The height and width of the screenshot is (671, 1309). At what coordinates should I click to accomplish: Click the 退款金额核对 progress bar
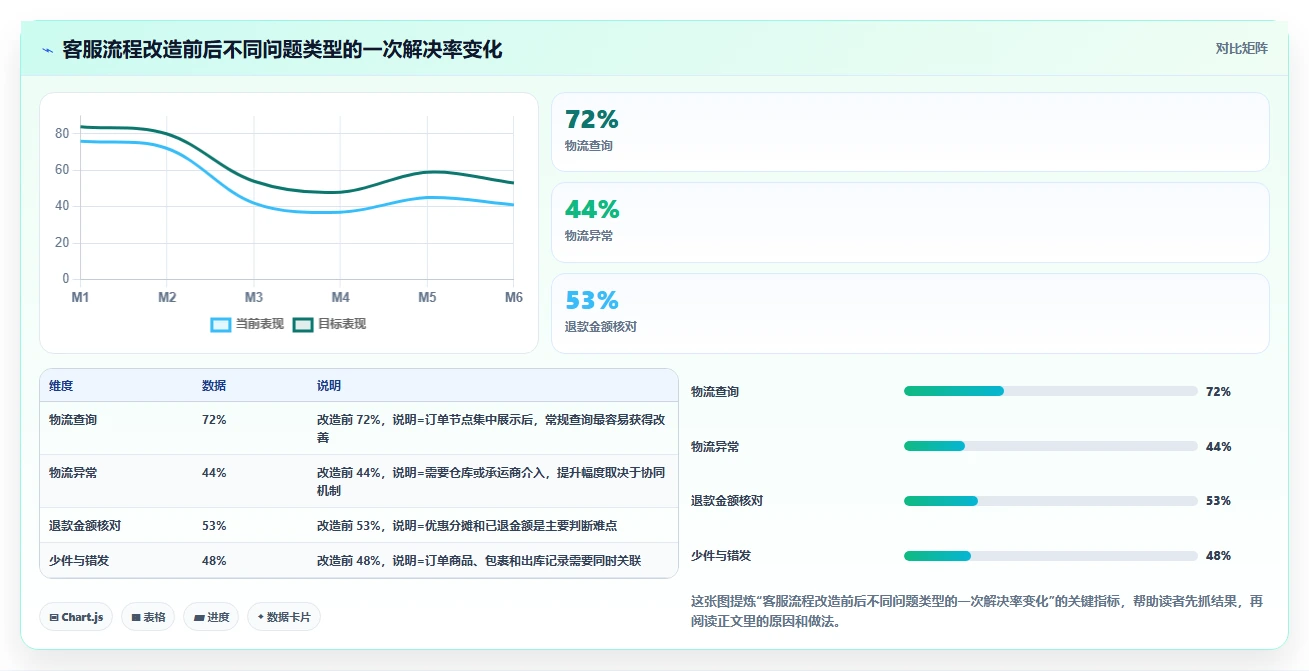coord(1050,500)
